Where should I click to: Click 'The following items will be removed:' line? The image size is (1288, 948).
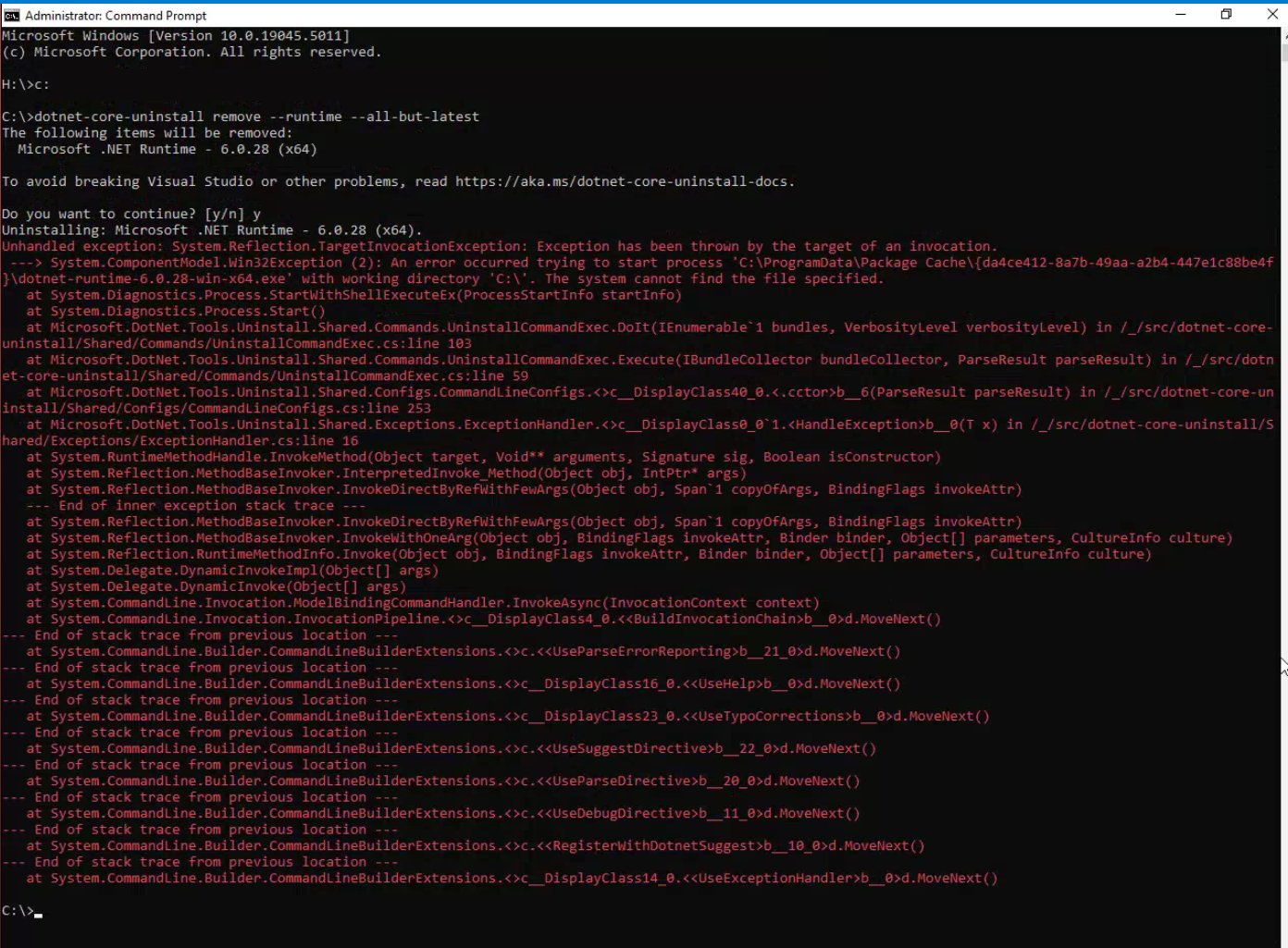click(147, 133)
